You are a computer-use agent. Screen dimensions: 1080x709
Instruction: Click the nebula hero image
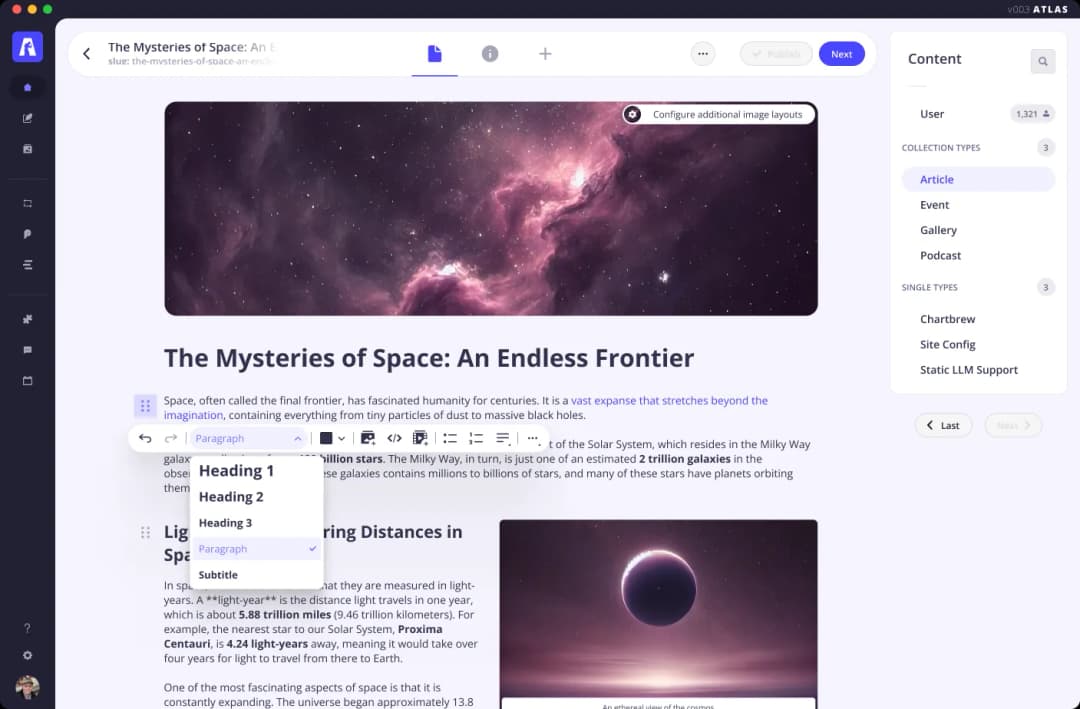[491, 209]
